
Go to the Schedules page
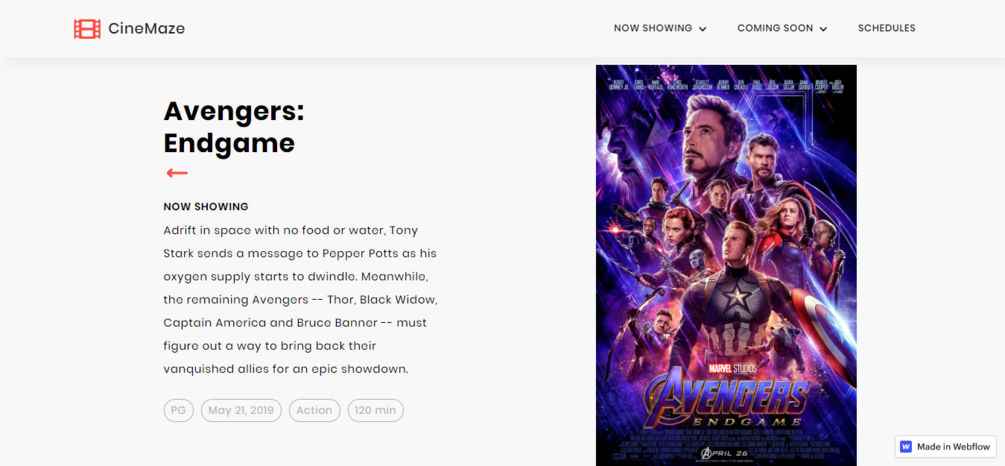coord(886,28)
